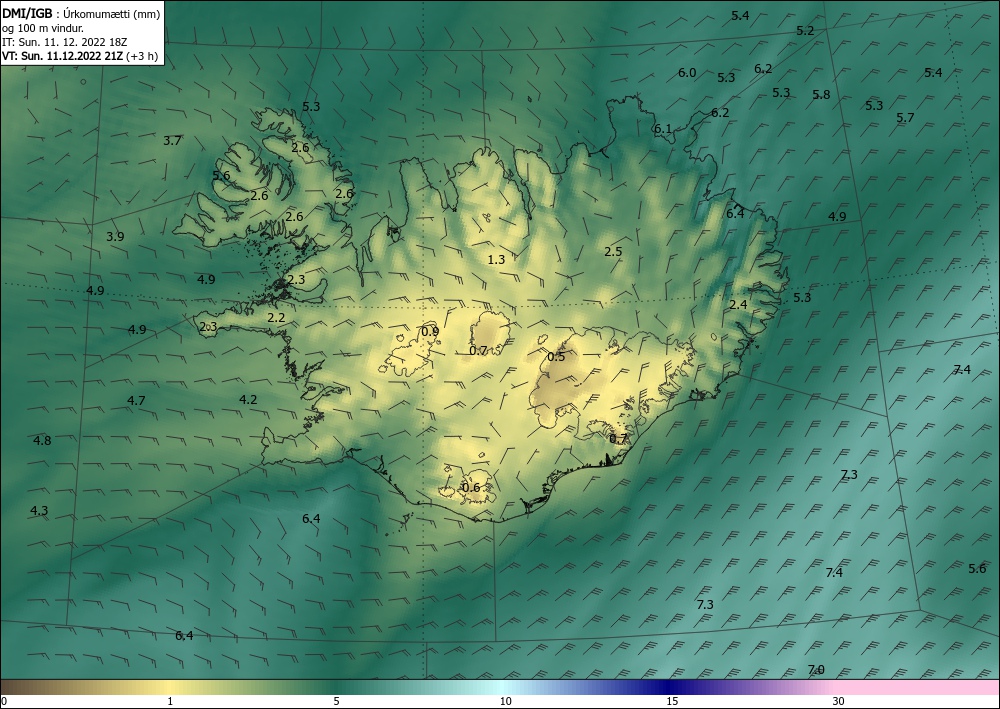
Task: Click the 'DMI/IGB : Úrkomumætti (mm)' title line
Action: pos(81,13)
